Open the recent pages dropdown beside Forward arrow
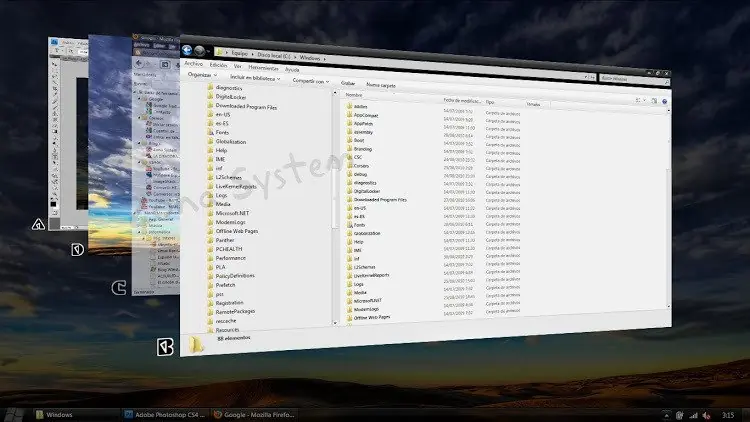This screenshot has width=750, height=422. [x=209, y=51]
